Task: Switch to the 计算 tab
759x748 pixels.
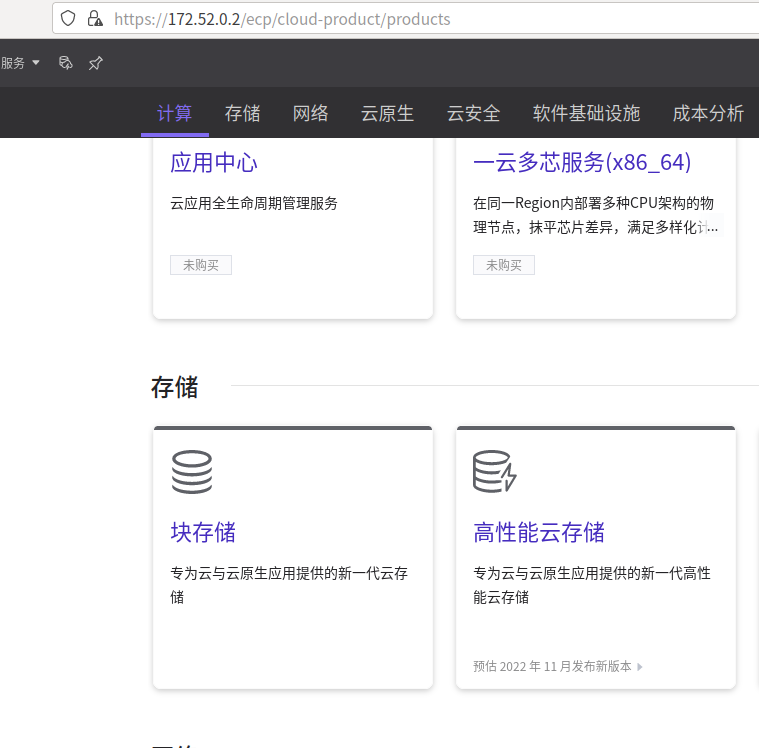Action: pyautogui.click(x=175, y=113)
